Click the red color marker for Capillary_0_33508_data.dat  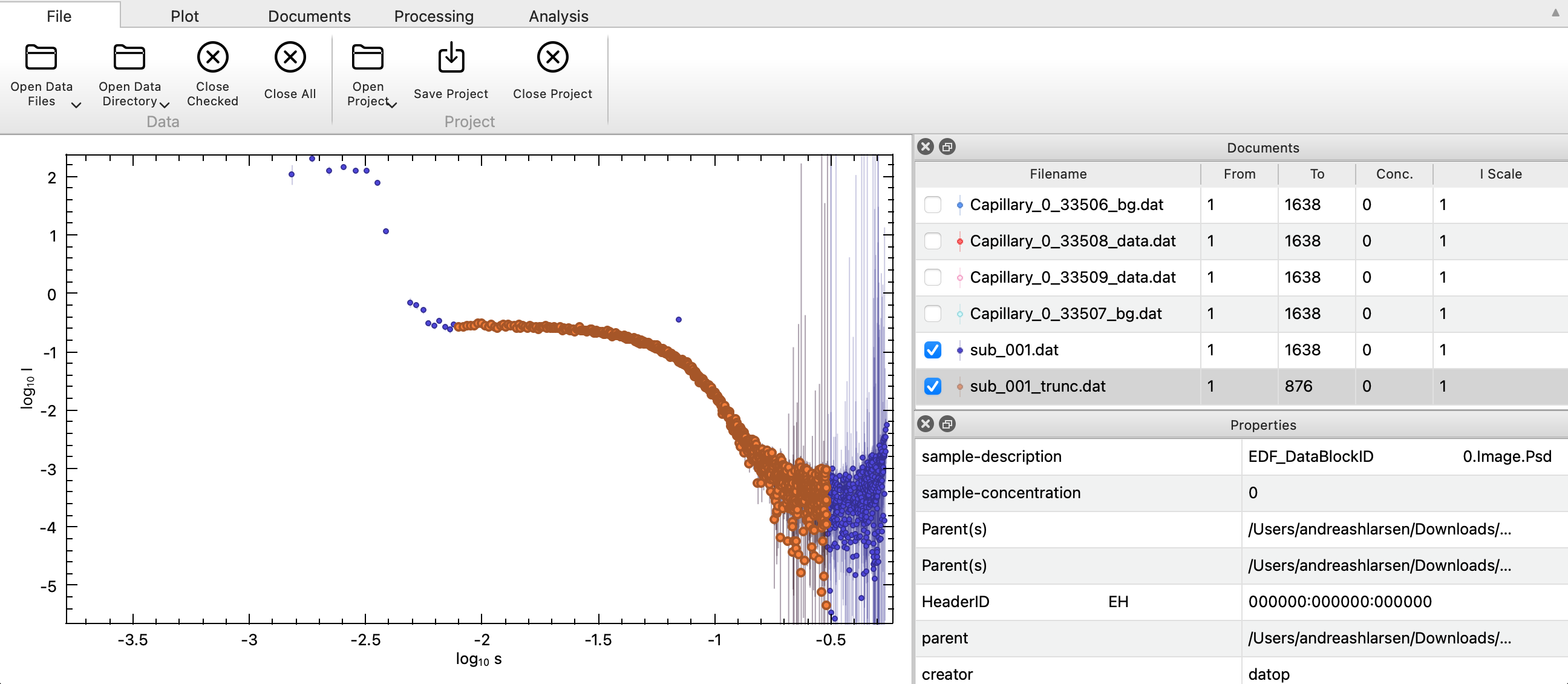click(x=960, y=241)
